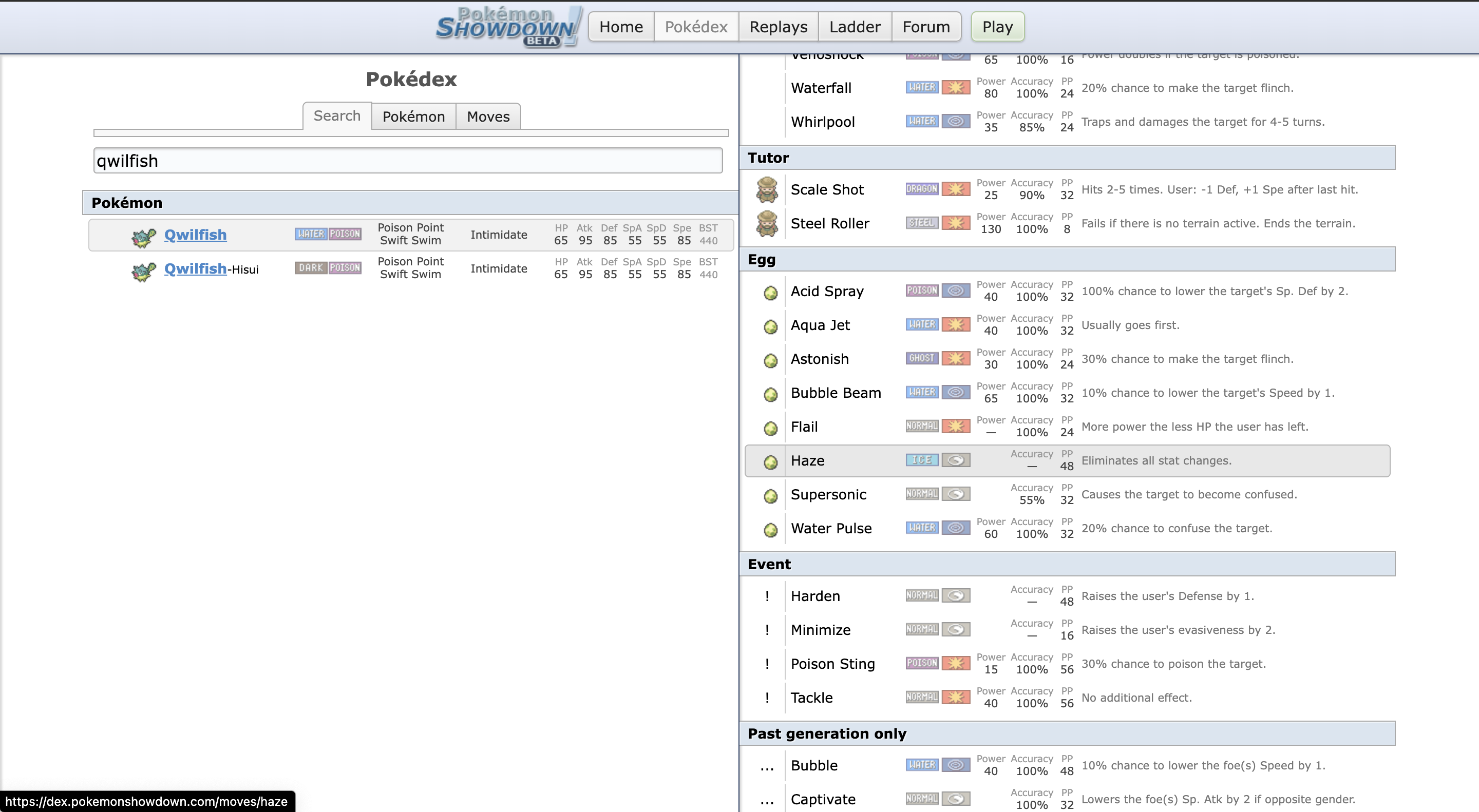Click the Dragon type badge for Scale Shot
The height and width of the screenshot is (812, 1479).
point(922,189)
